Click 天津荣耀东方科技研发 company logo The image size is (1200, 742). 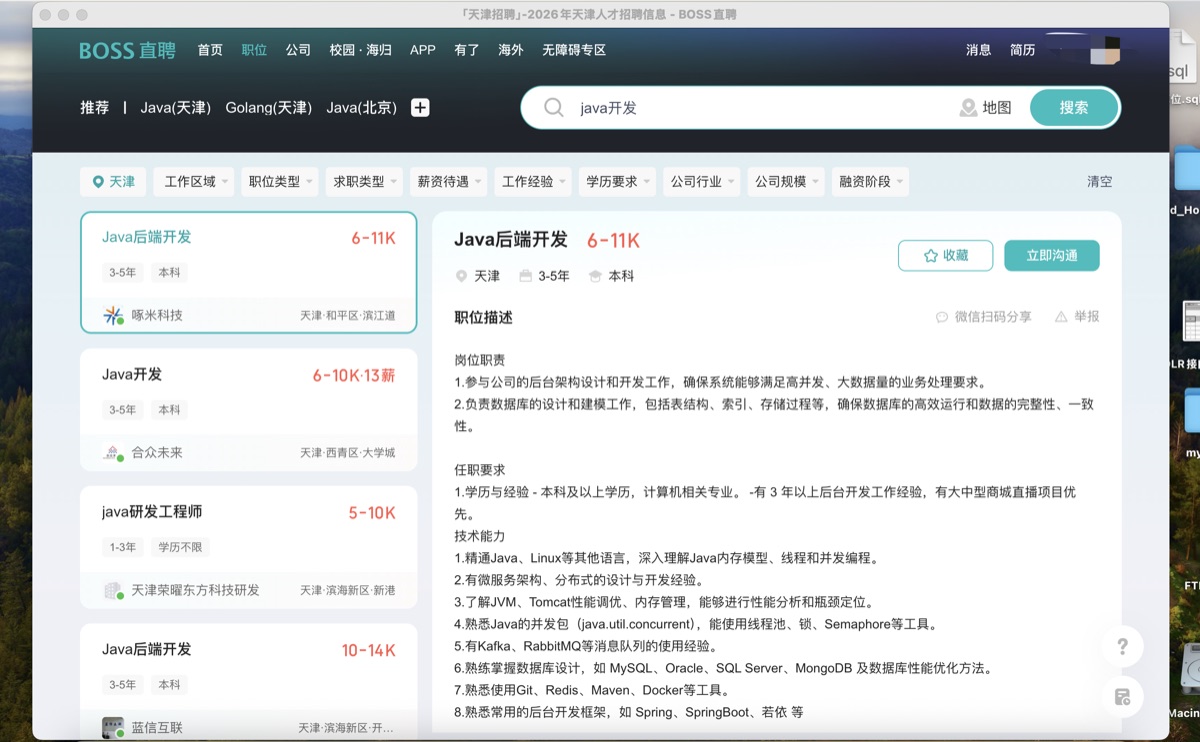click(x=113, y=590)
